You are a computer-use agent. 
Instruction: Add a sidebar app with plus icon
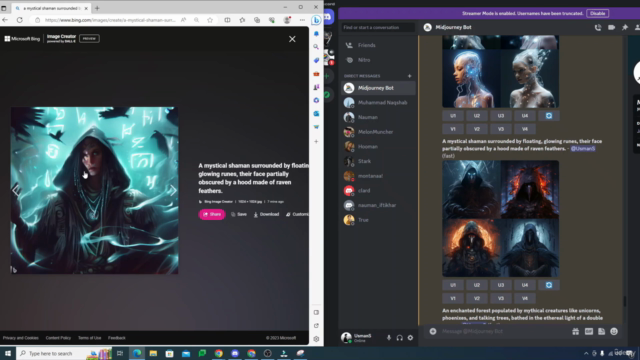[316, 142]
